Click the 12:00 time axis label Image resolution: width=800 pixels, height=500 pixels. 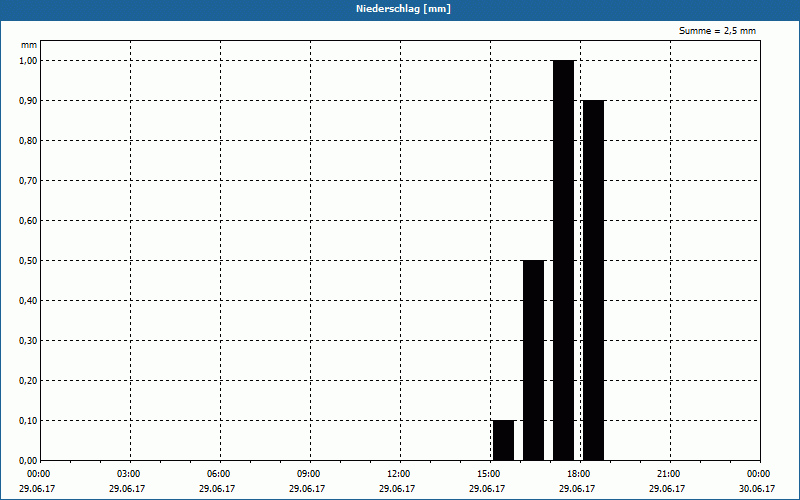click(398, 474)
